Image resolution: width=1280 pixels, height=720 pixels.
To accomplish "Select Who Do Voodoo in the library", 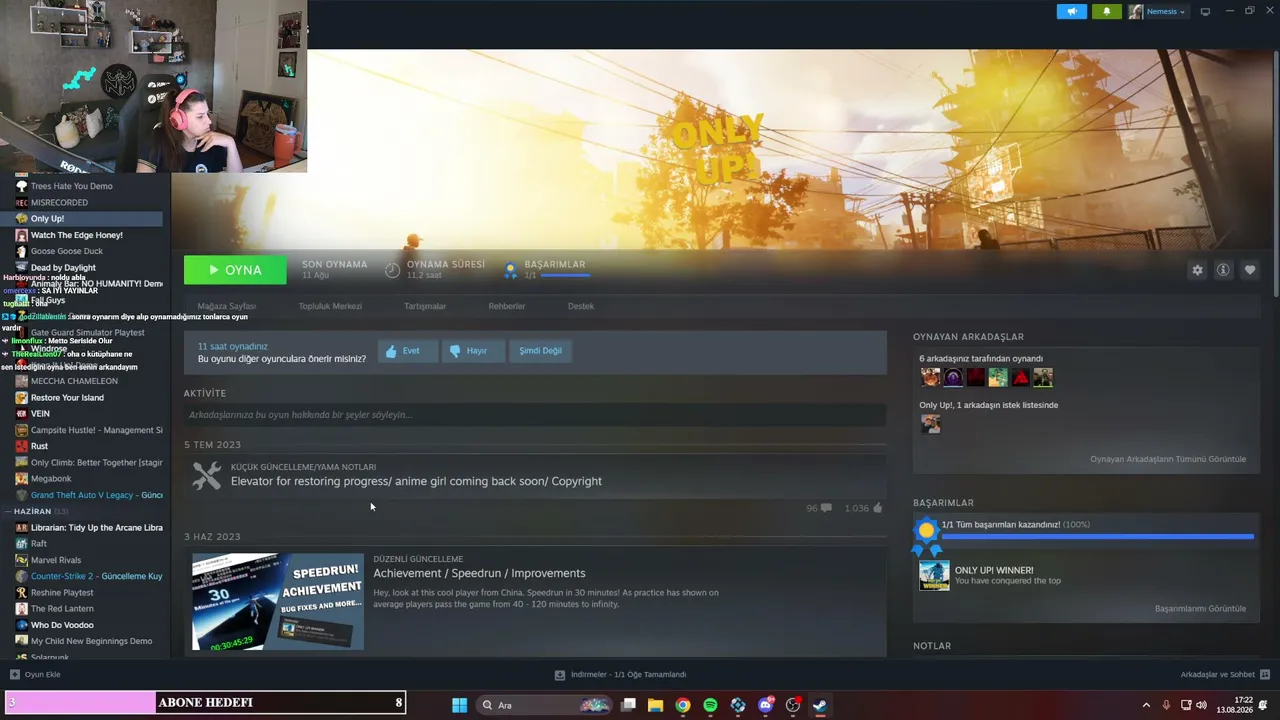I will [62, 625].
